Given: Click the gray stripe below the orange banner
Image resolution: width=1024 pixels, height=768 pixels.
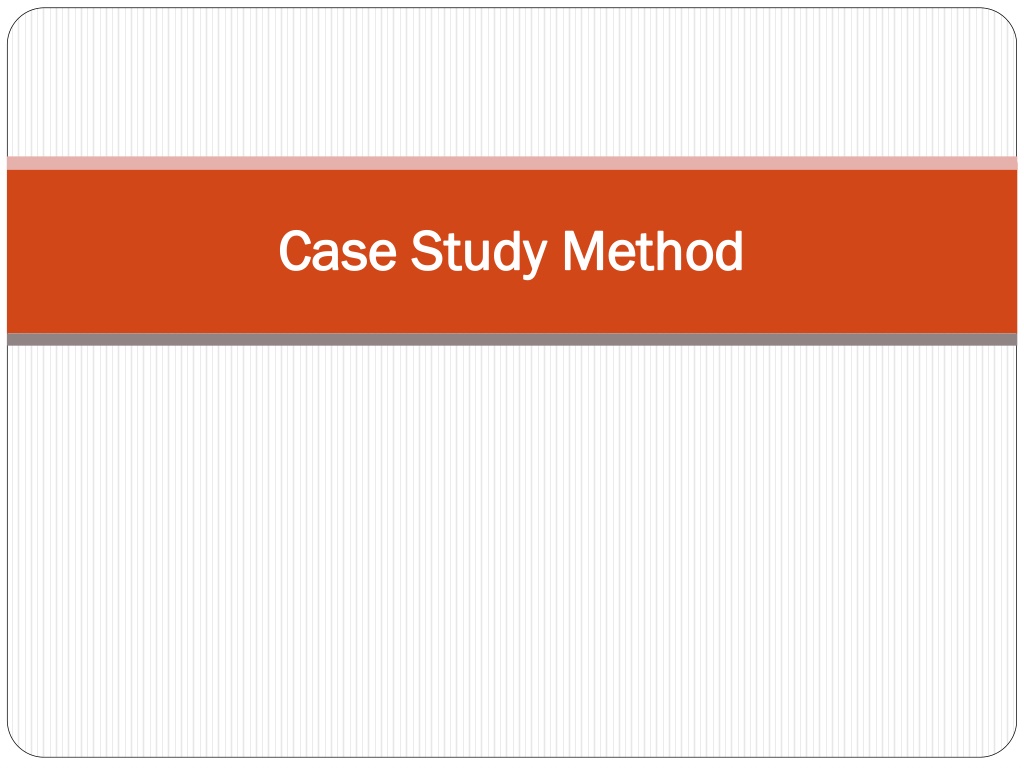Looking at the screenshot, I should coord(512,339).
